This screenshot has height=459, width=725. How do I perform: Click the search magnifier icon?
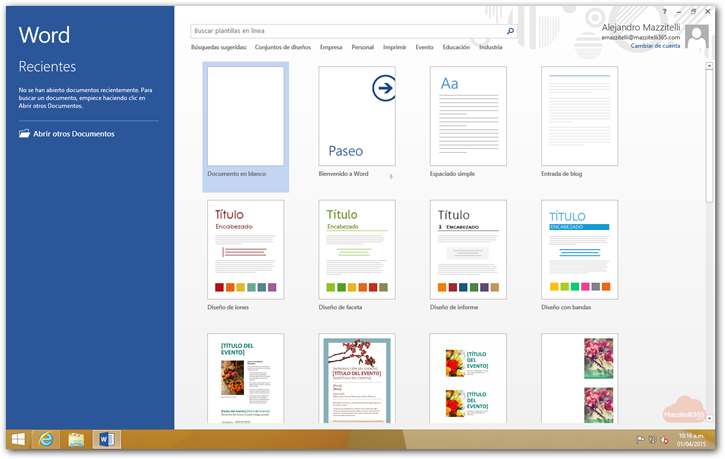510,32
